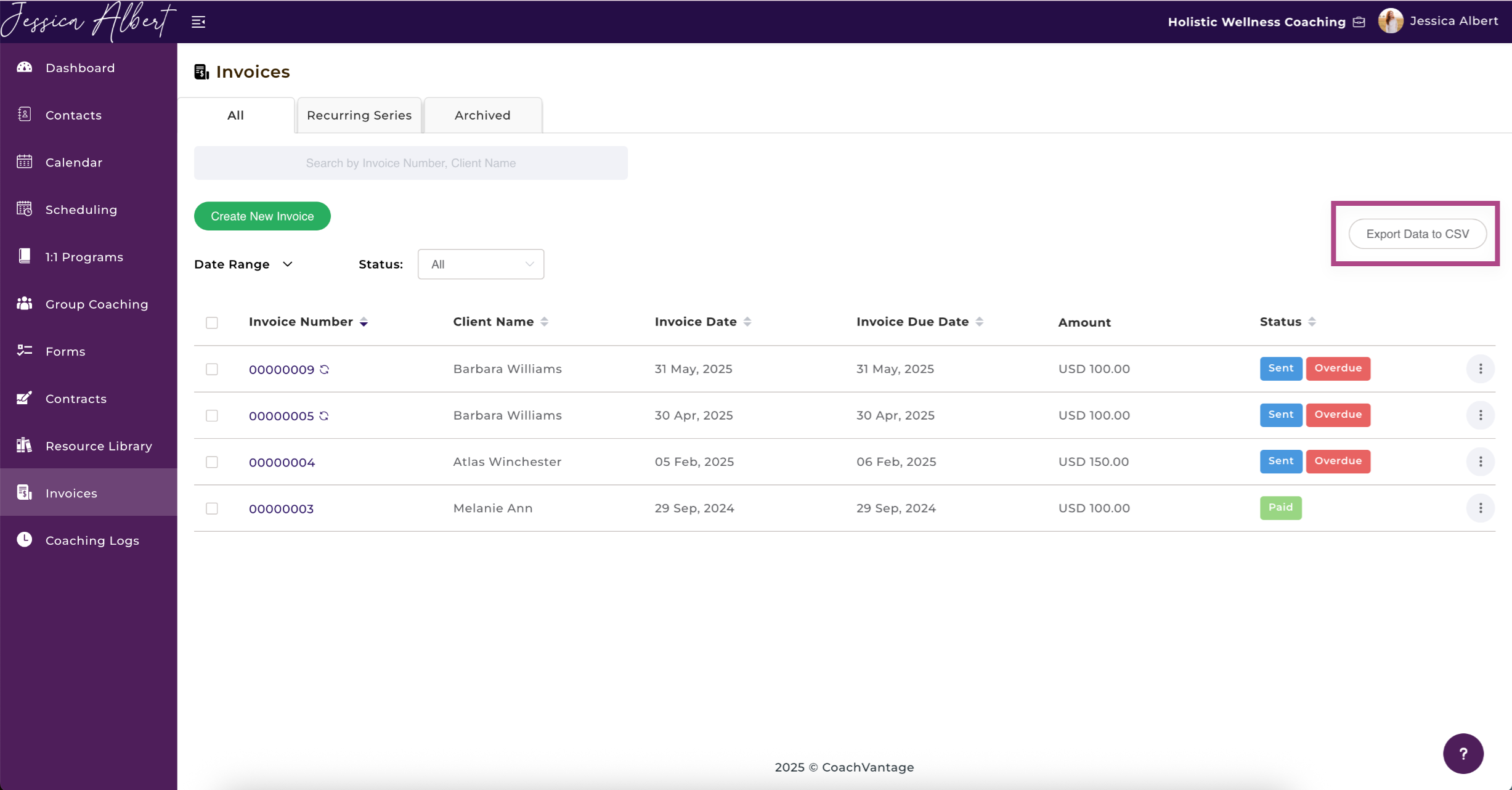This screenshot has width=1512, height=790.
Task: Open 1:1 Programs in the sidebar
Action: coord(88,257)
